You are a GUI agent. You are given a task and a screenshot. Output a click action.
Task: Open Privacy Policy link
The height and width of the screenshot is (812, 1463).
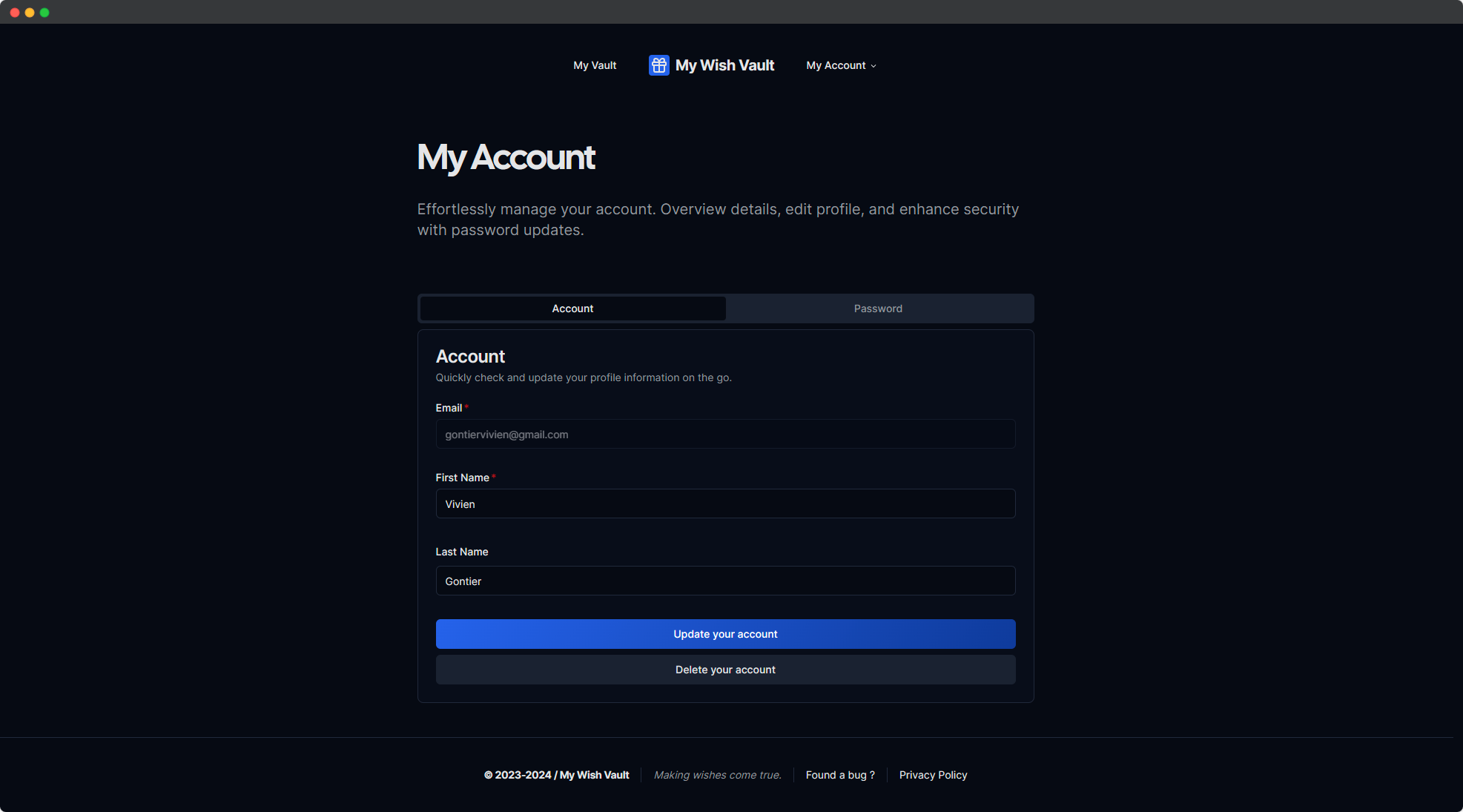[x=933, y=775]
